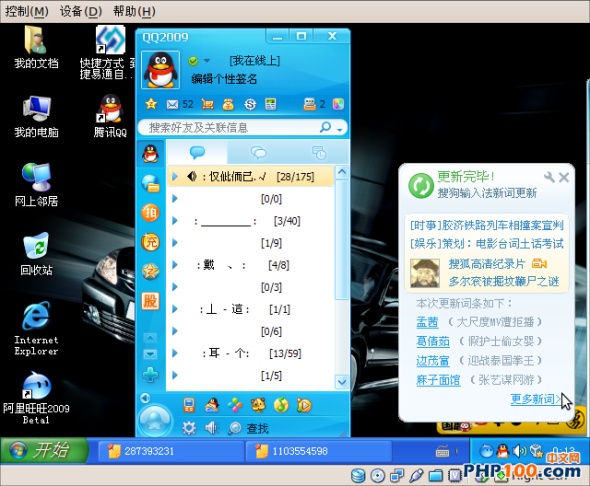590x486 pixels.
Task: Open the shopping cart icon in QQ toolbar
Action: click(207, 104)
